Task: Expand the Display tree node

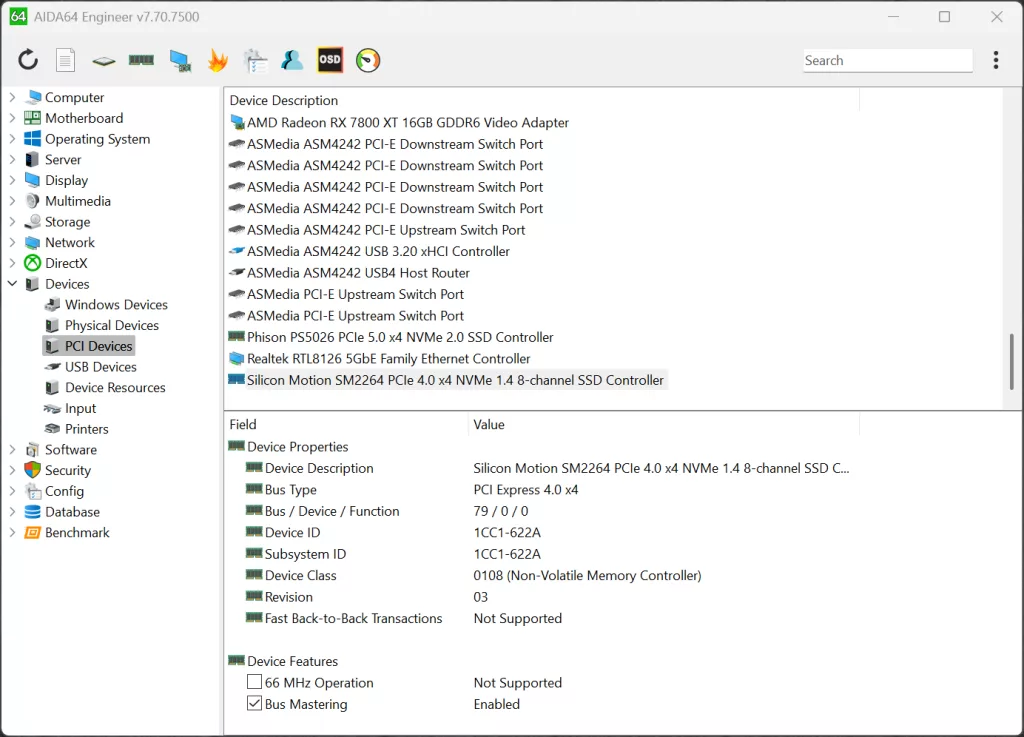Action: point(12,180)
